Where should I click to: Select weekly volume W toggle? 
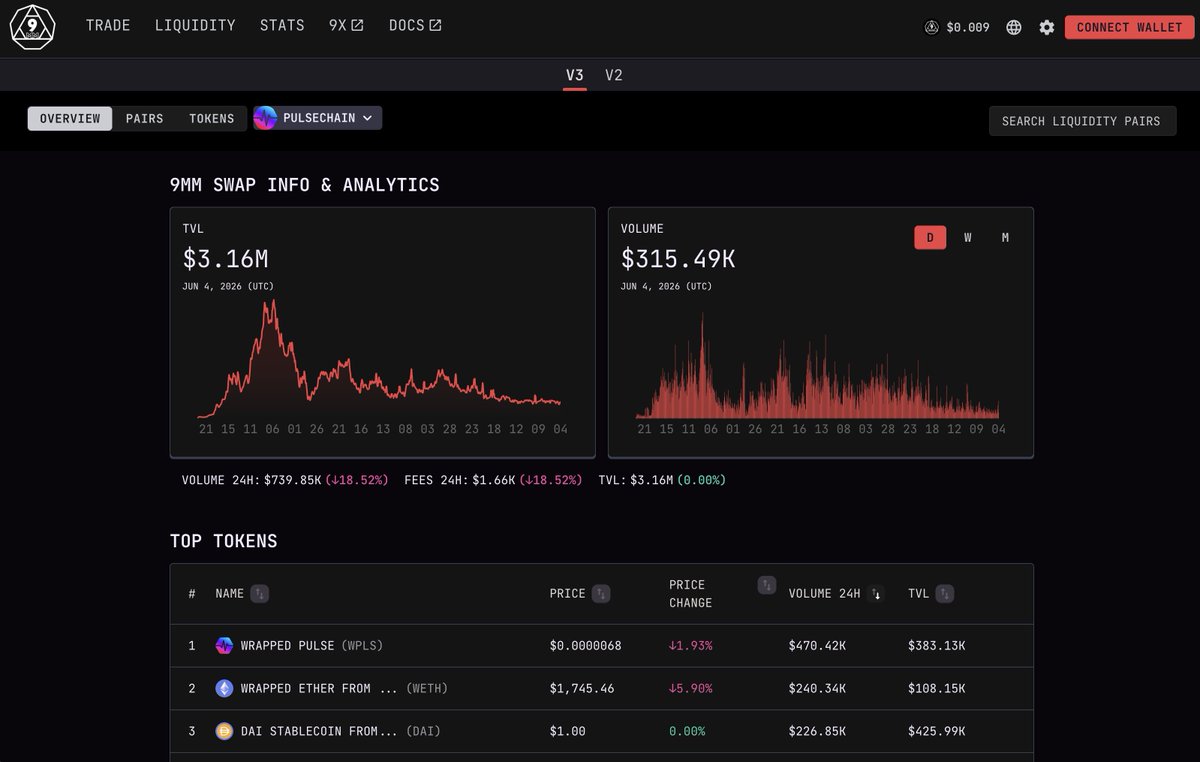click(968, 237)
